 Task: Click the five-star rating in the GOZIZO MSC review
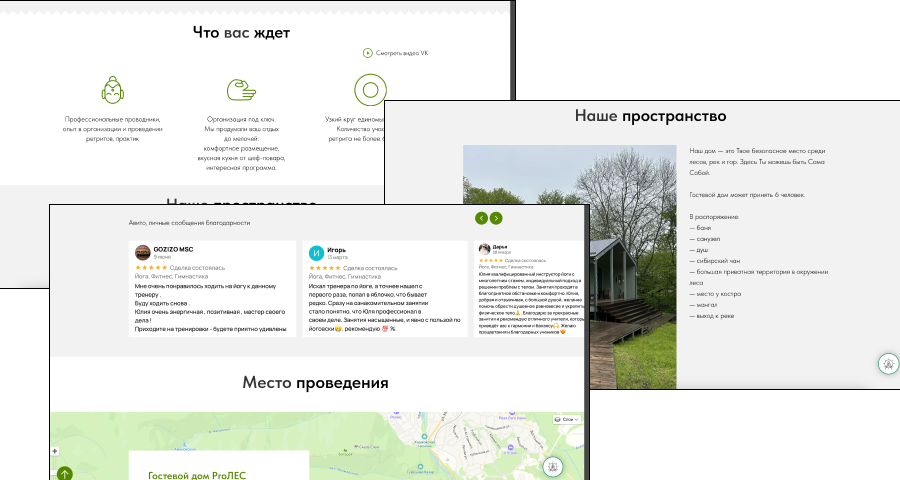pos(151,268)
